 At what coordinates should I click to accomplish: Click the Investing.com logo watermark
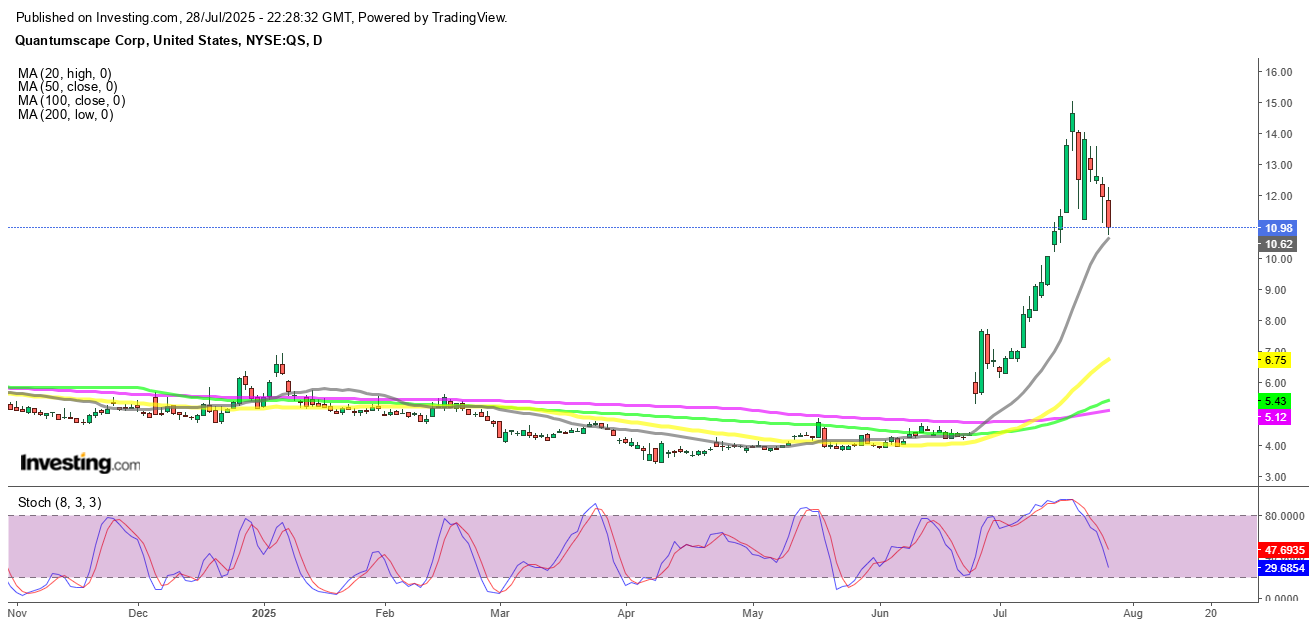coord(80,464)
